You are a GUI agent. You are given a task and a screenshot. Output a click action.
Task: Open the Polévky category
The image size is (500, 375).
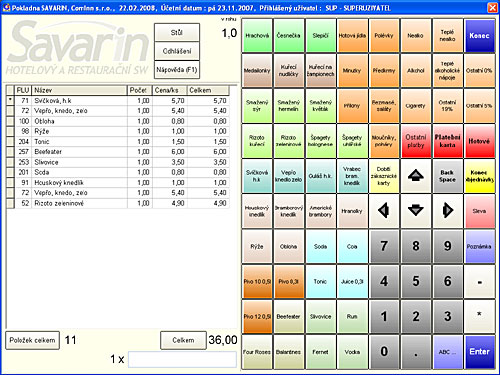(384, 35)
